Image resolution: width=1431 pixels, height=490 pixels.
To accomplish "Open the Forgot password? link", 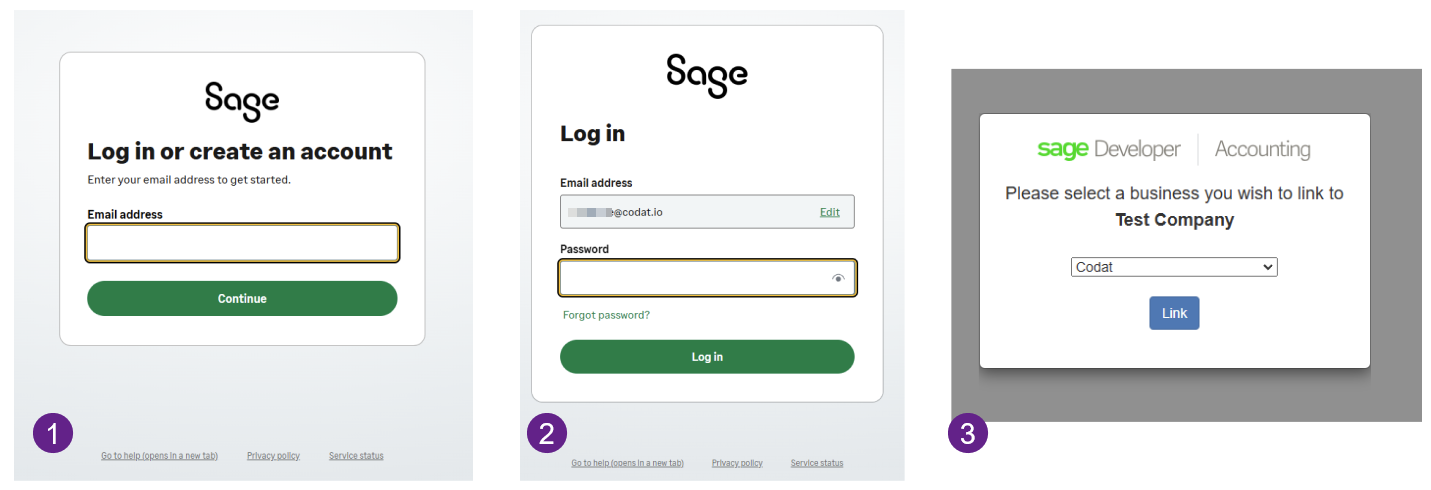I will [606, 315].
